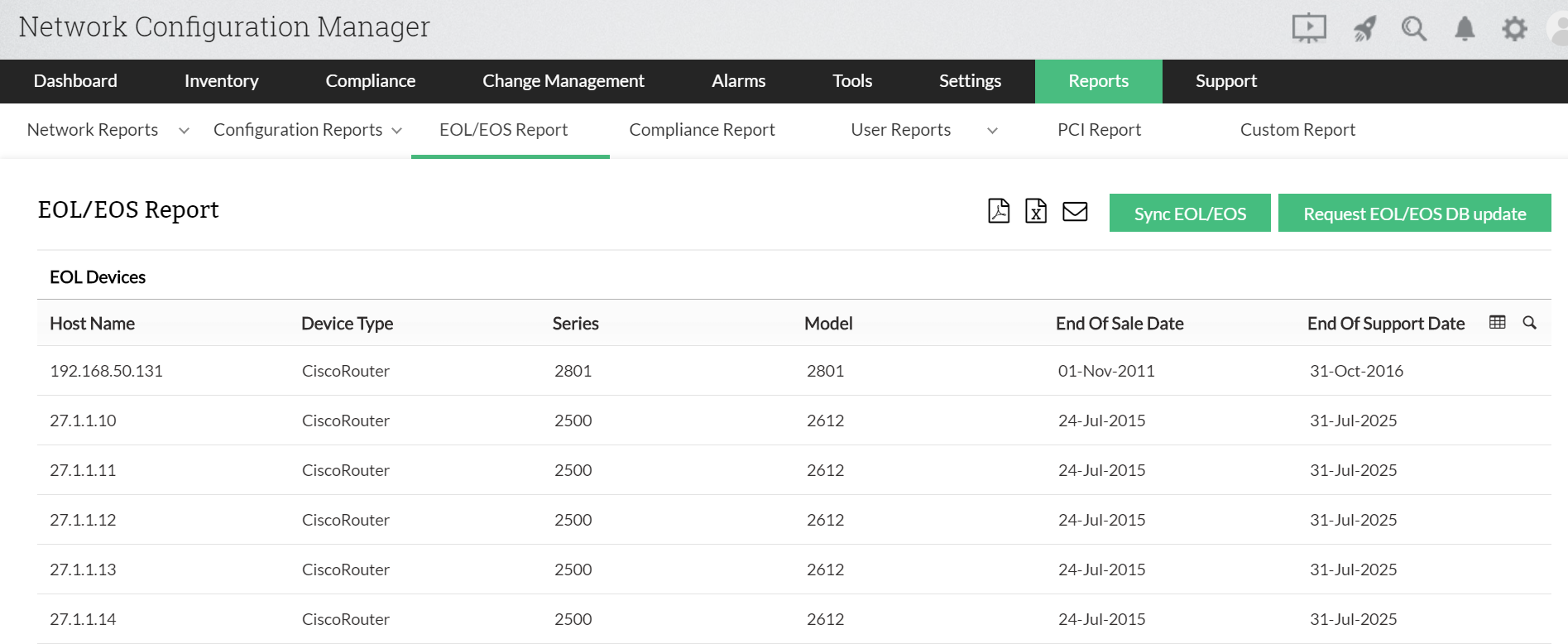Open the notifications bell
The width and height of the screenshot is (1568, 644).
point(1465,29)
